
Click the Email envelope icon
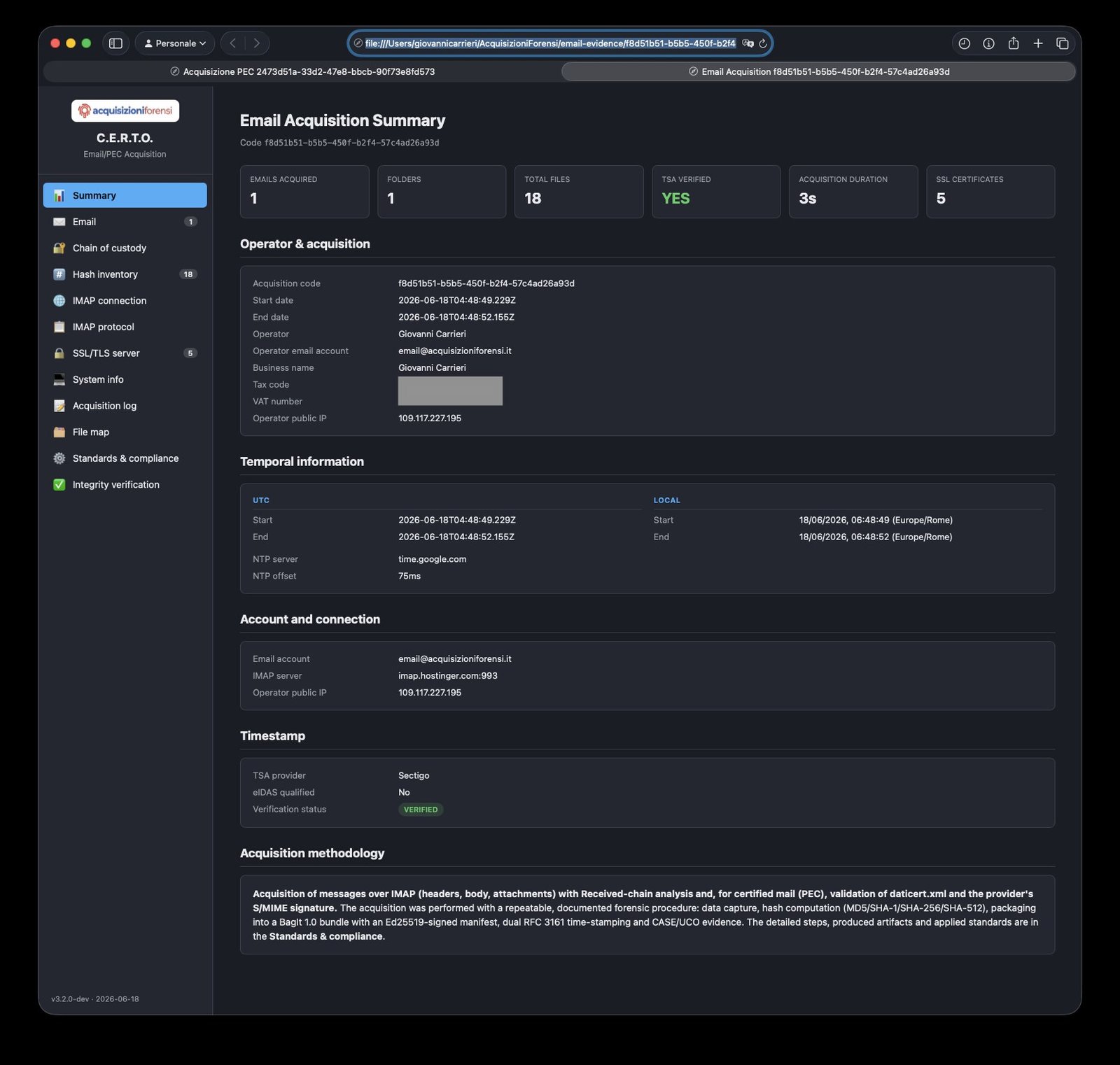click(x=59, y=222)
